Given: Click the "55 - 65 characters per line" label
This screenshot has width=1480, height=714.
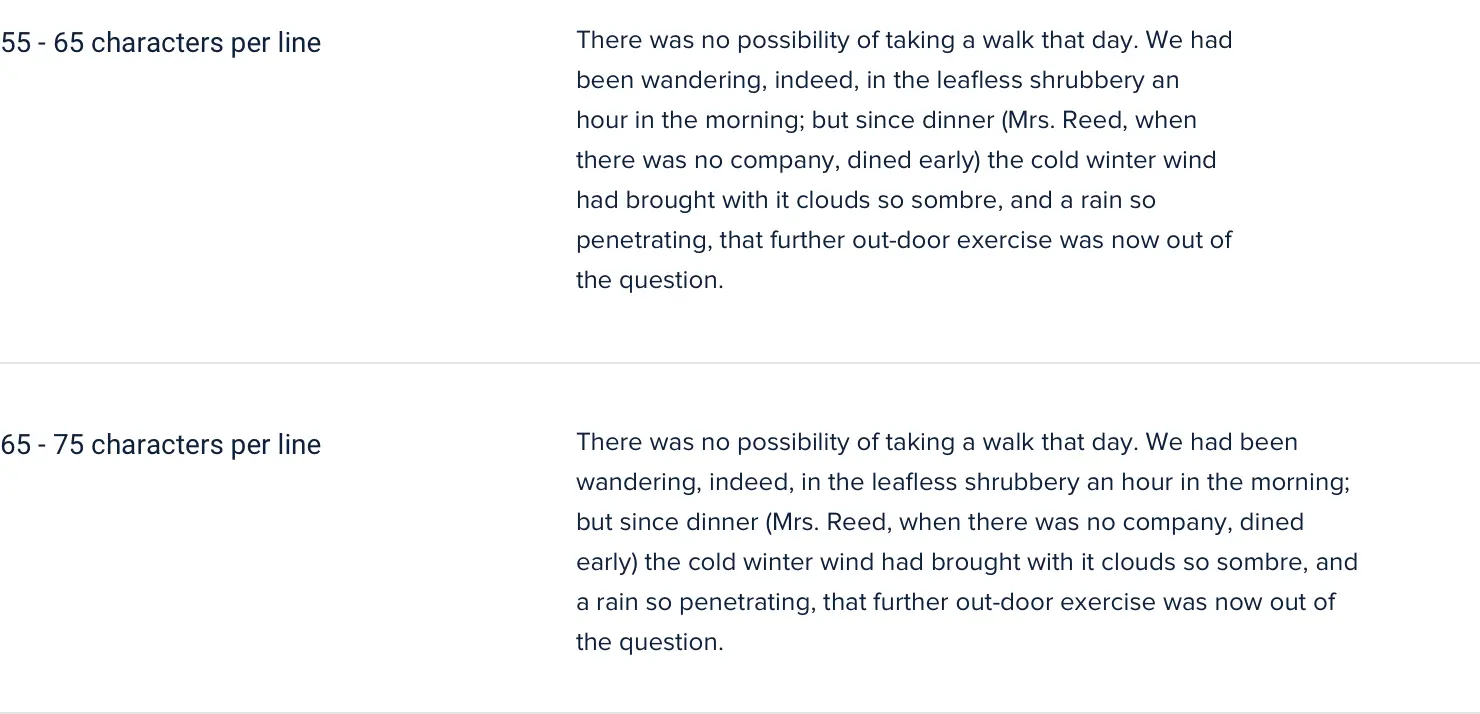Looking at the screenshot, I should (161, 43).
